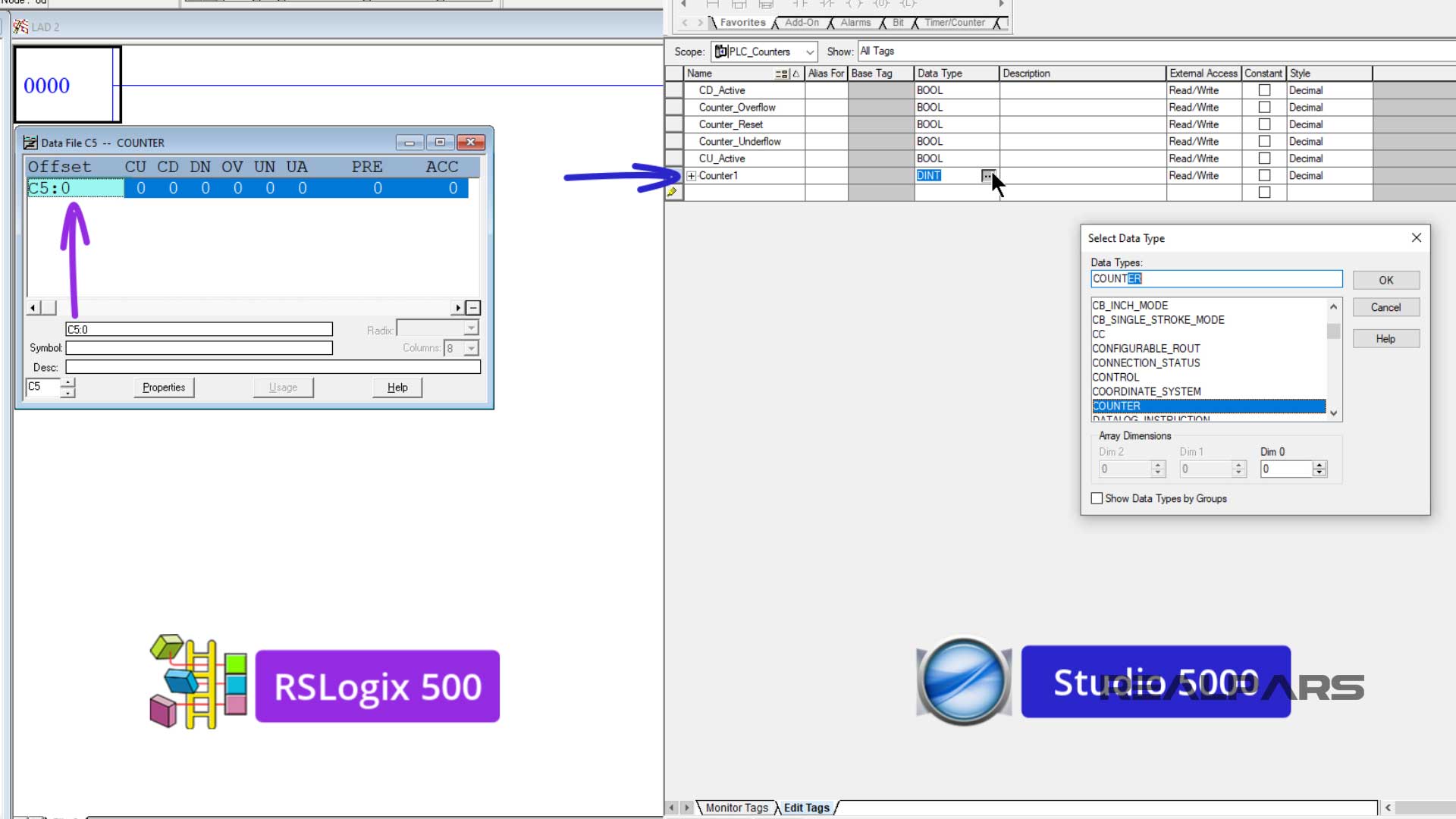Insert a rung branch from the toolbar

coord(739,4)
